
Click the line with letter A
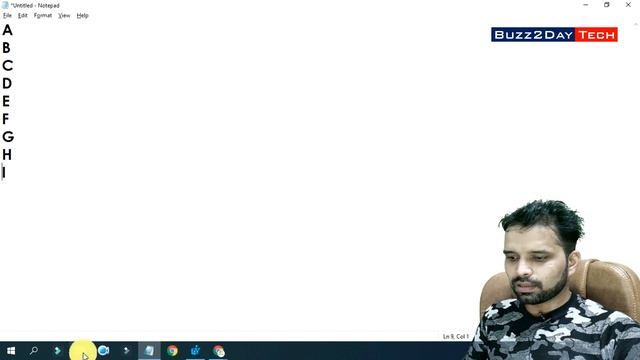click(7, 30)
